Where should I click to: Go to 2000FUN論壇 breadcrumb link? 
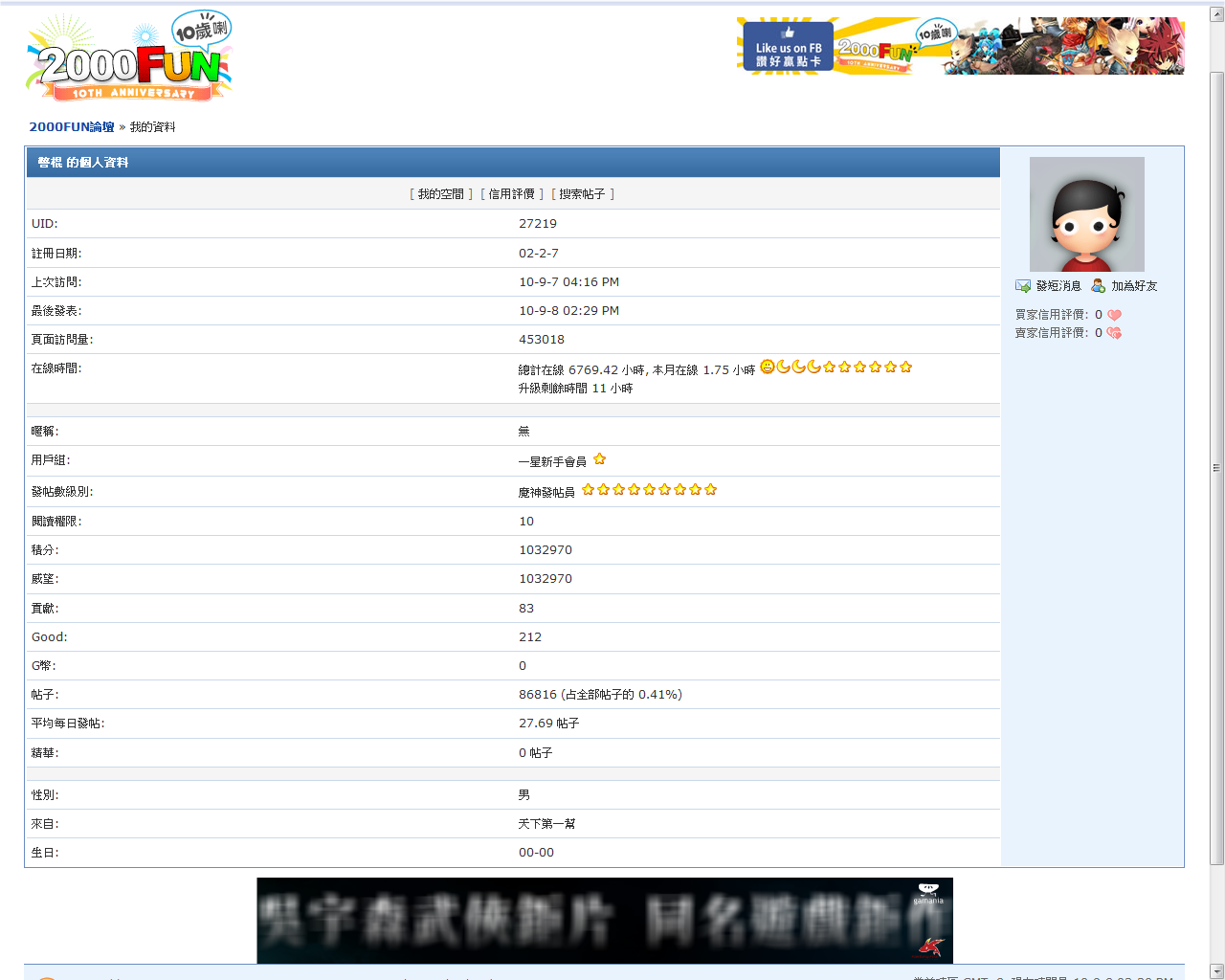(72, 127)
